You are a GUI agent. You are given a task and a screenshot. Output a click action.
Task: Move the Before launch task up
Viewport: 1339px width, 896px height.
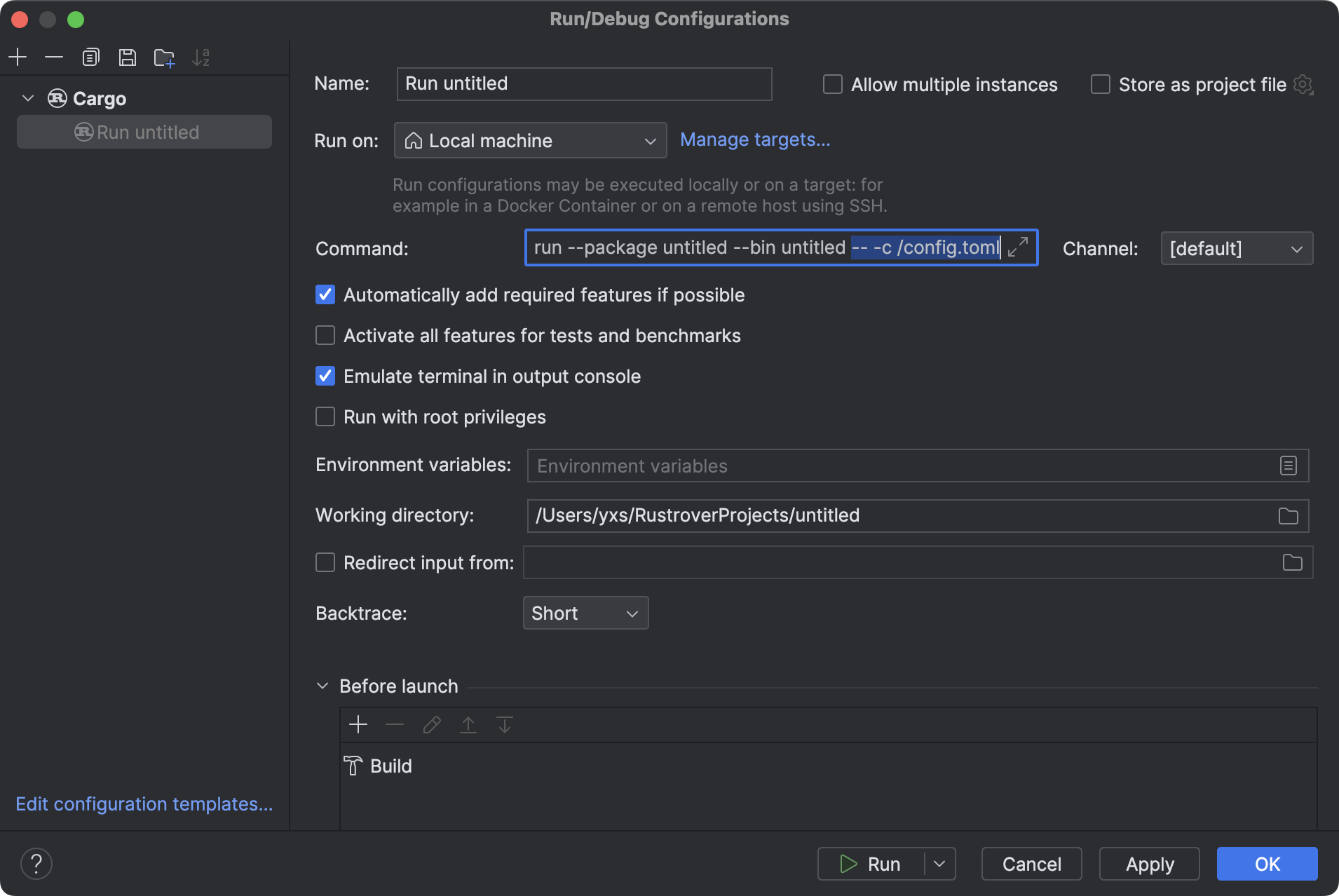[468, 724]
